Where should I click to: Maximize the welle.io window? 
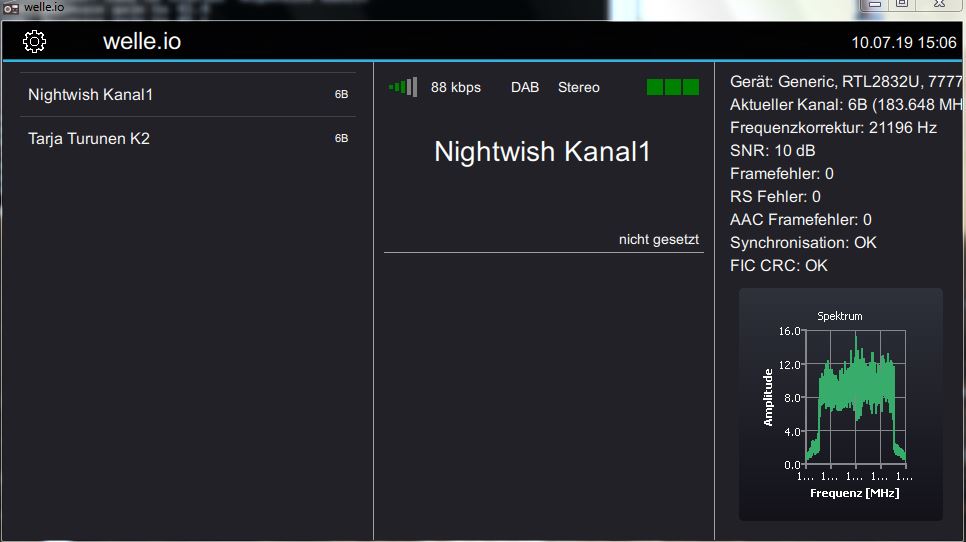coord(901,6)
